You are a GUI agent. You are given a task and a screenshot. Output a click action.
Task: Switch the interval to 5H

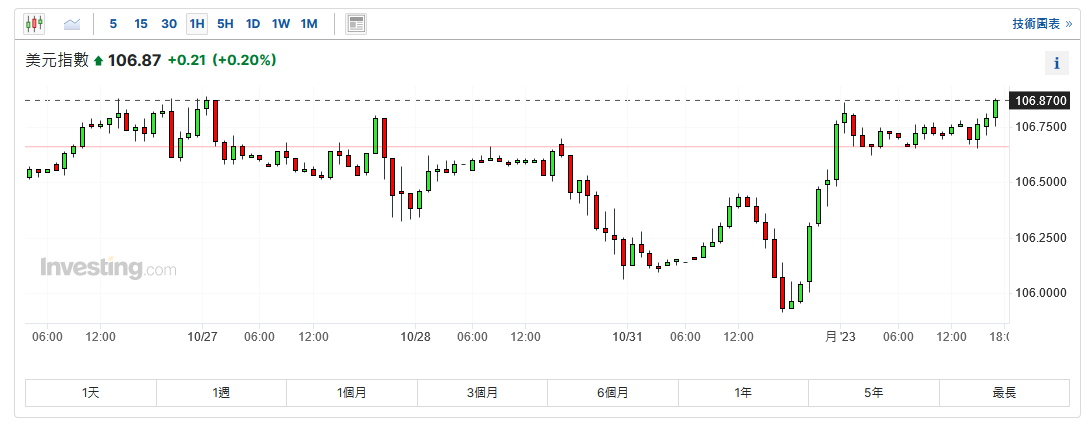click(x=225, y=23)
